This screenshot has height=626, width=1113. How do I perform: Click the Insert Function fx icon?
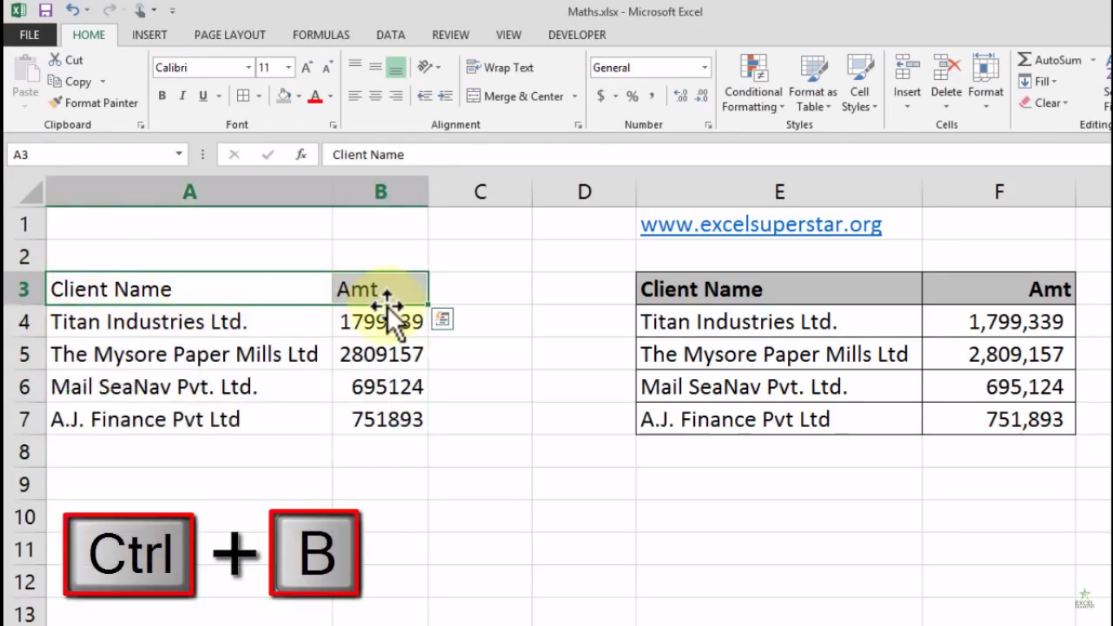[301, 155]
